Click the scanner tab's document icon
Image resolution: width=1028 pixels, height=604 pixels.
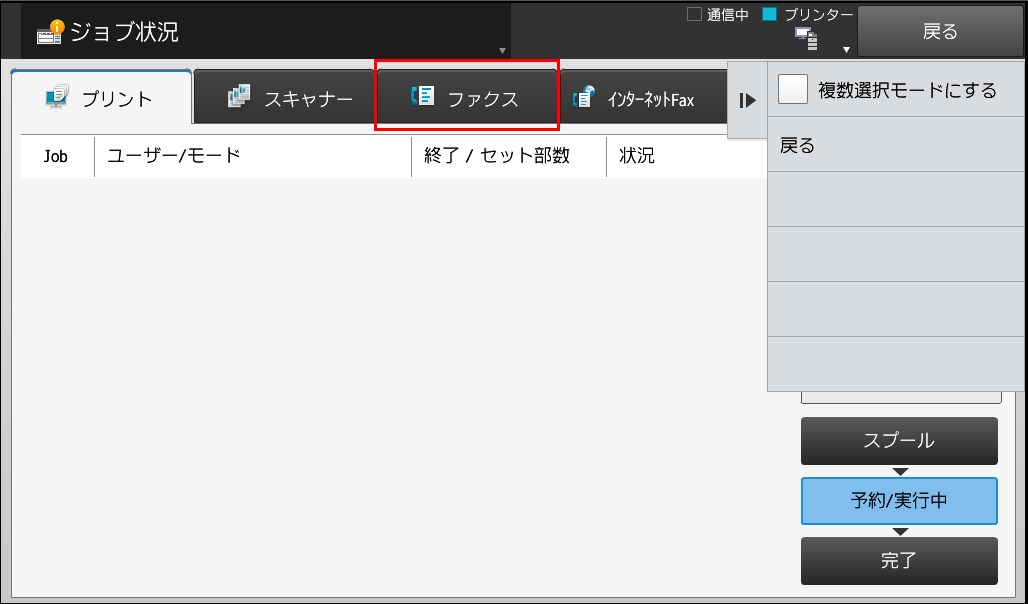pos(239,96)
